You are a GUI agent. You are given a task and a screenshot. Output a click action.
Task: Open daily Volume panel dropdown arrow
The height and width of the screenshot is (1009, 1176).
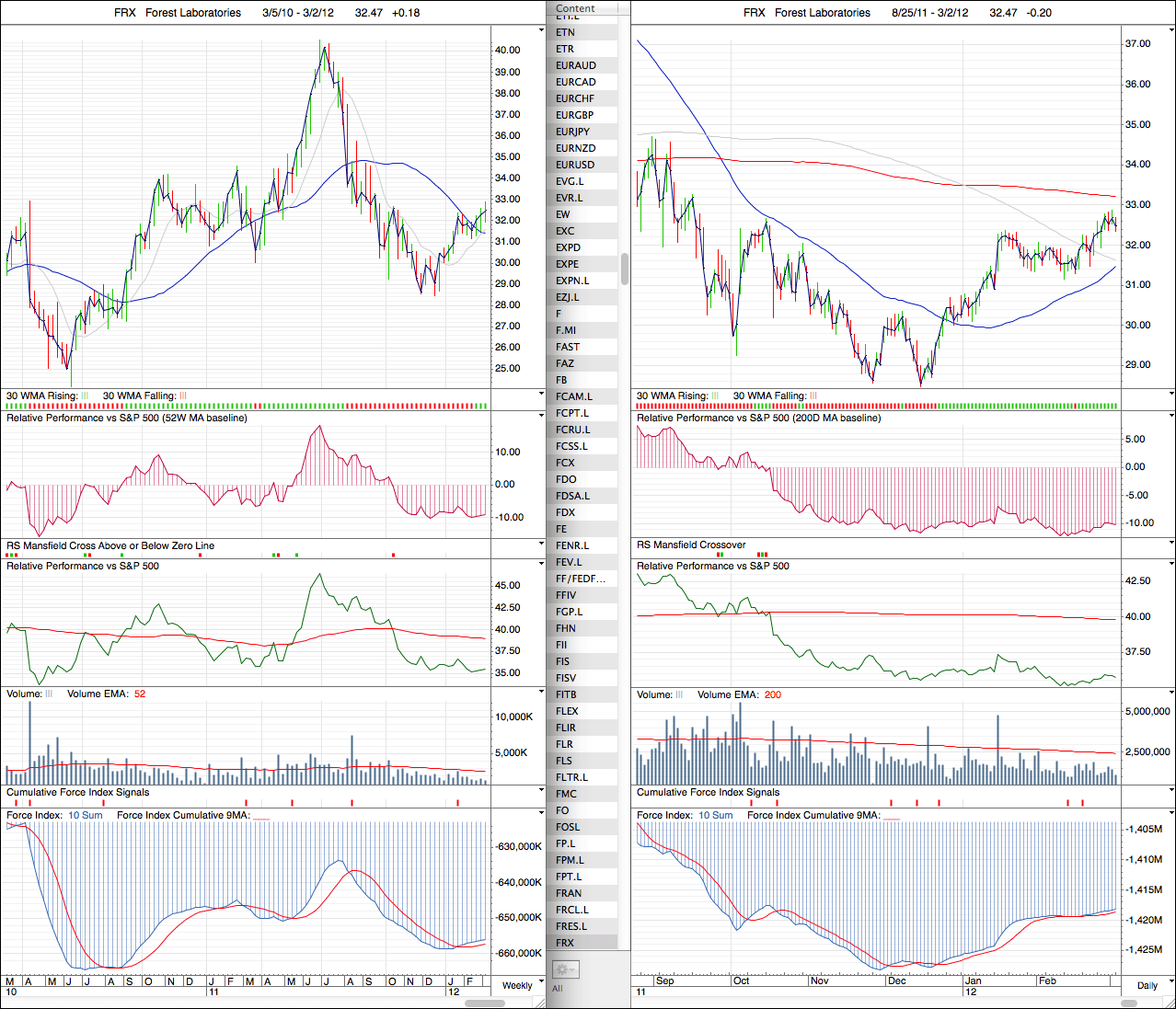tap(1170, 693)
